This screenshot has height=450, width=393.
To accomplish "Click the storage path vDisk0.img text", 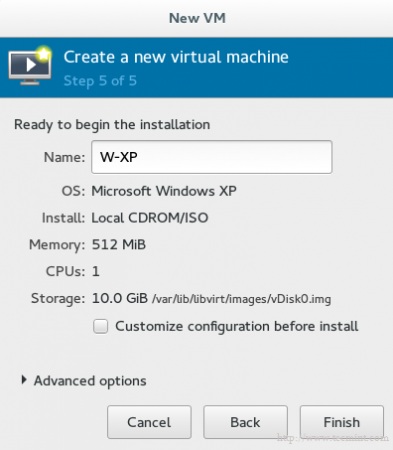I will (242, 299).
